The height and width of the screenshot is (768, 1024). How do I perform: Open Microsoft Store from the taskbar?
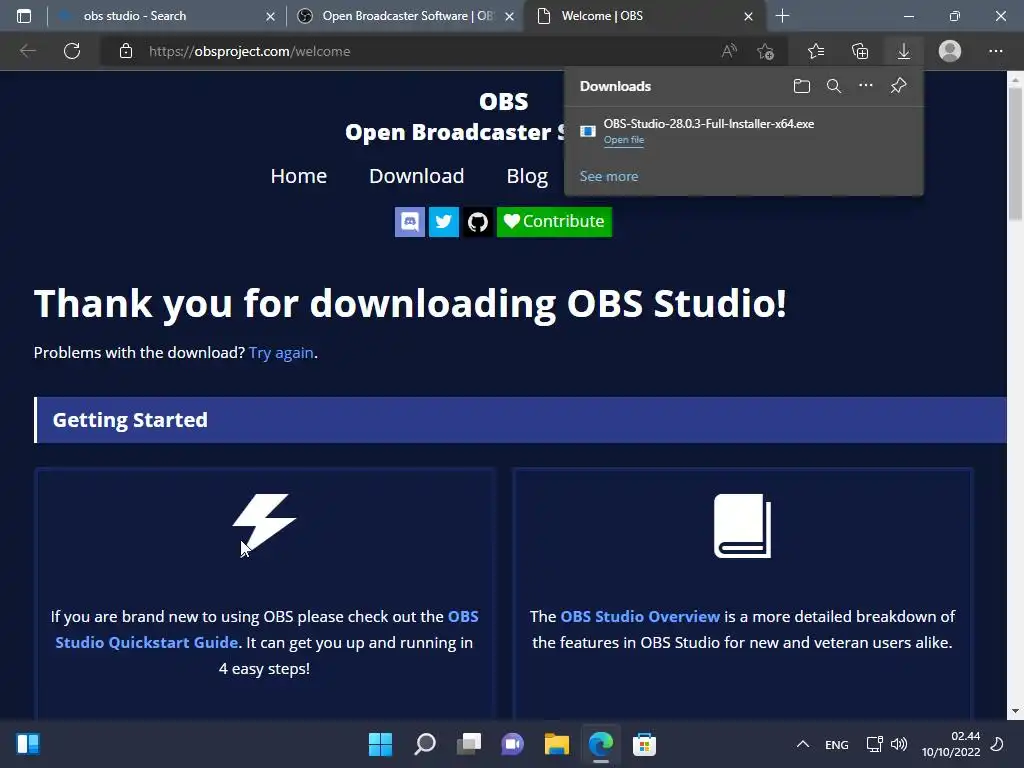644,744
